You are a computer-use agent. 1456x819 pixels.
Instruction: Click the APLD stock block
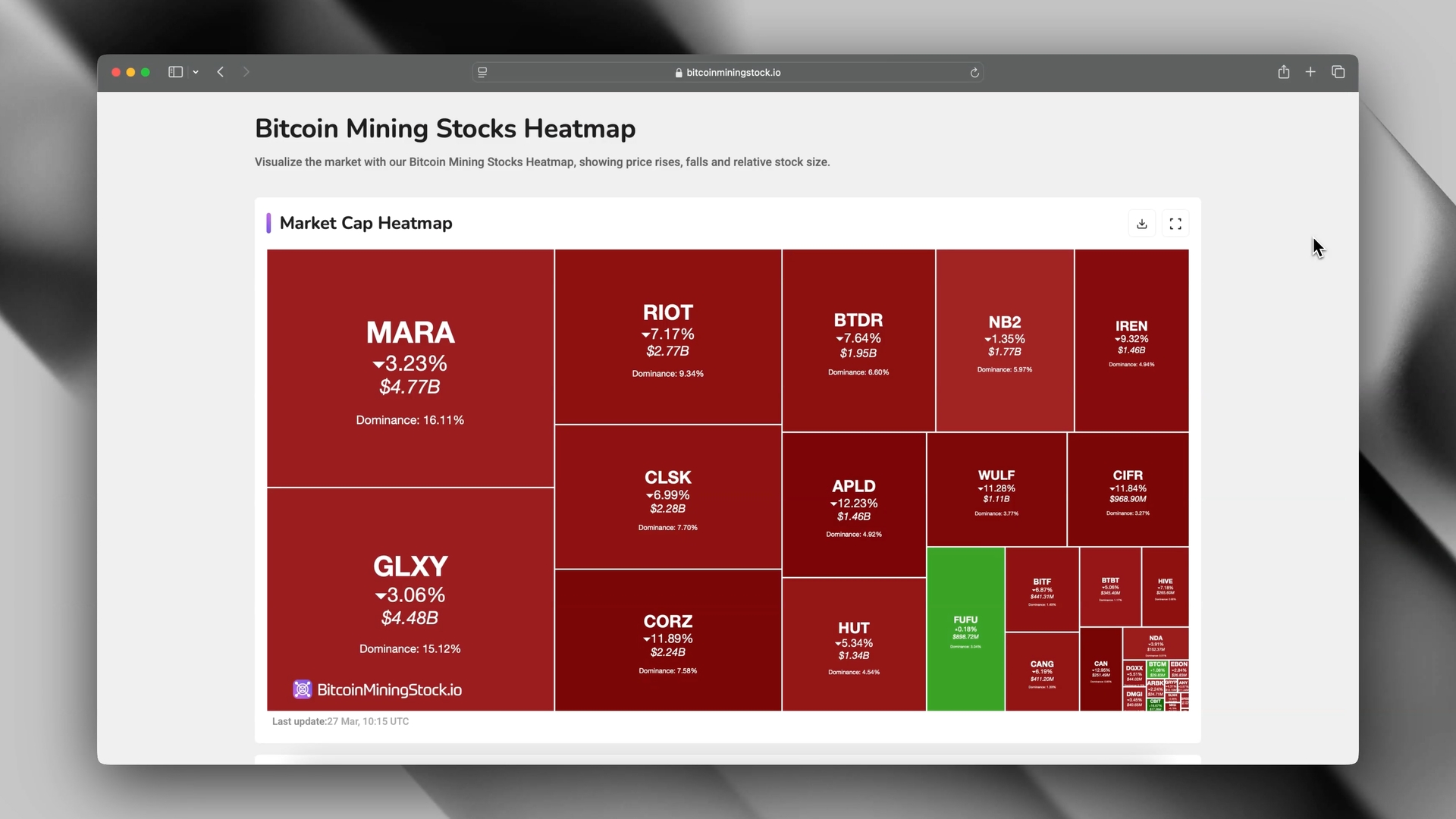(853, 504)
